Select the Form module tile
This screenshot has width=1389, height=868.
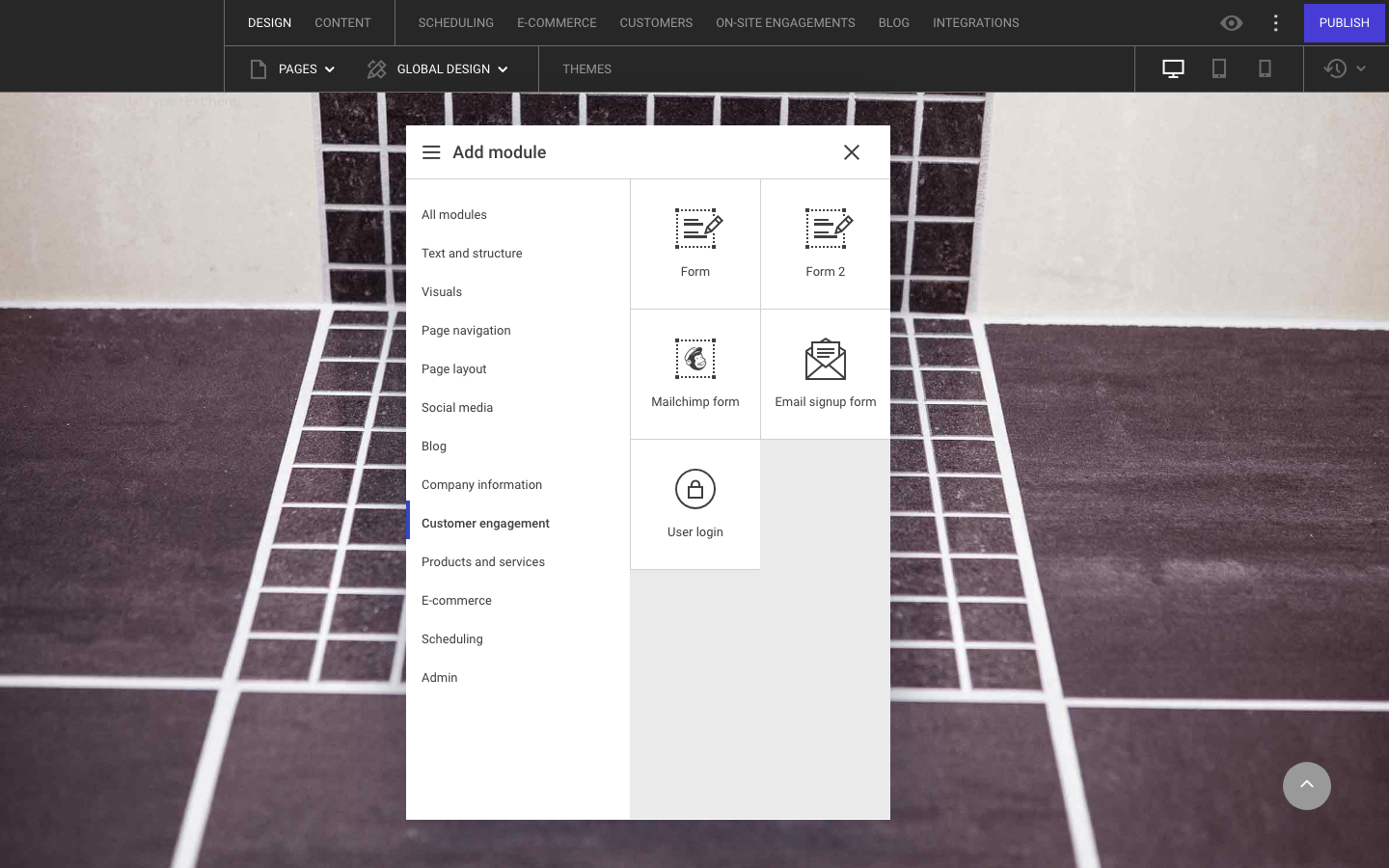tap(694, 243)
